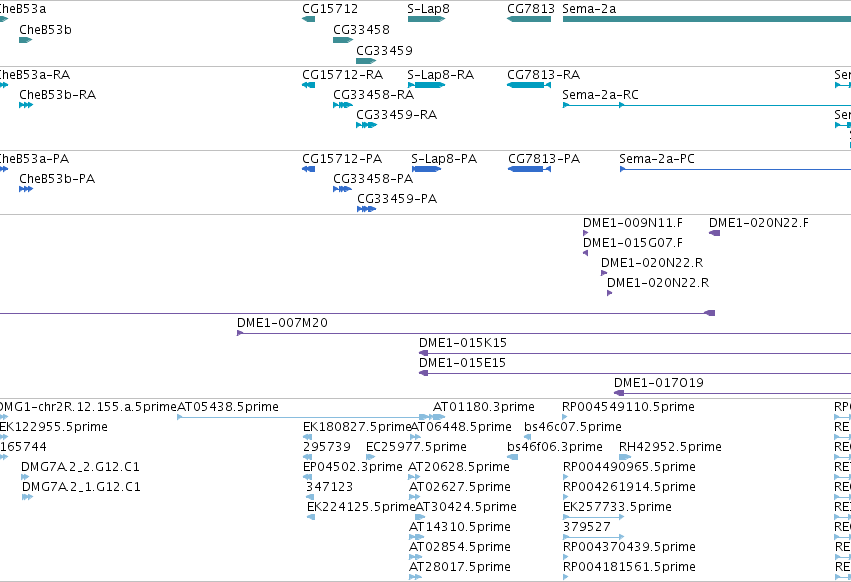The image size is (851, 582).
Task: Open EST AT01180.3prime
Action: (484, 407)
